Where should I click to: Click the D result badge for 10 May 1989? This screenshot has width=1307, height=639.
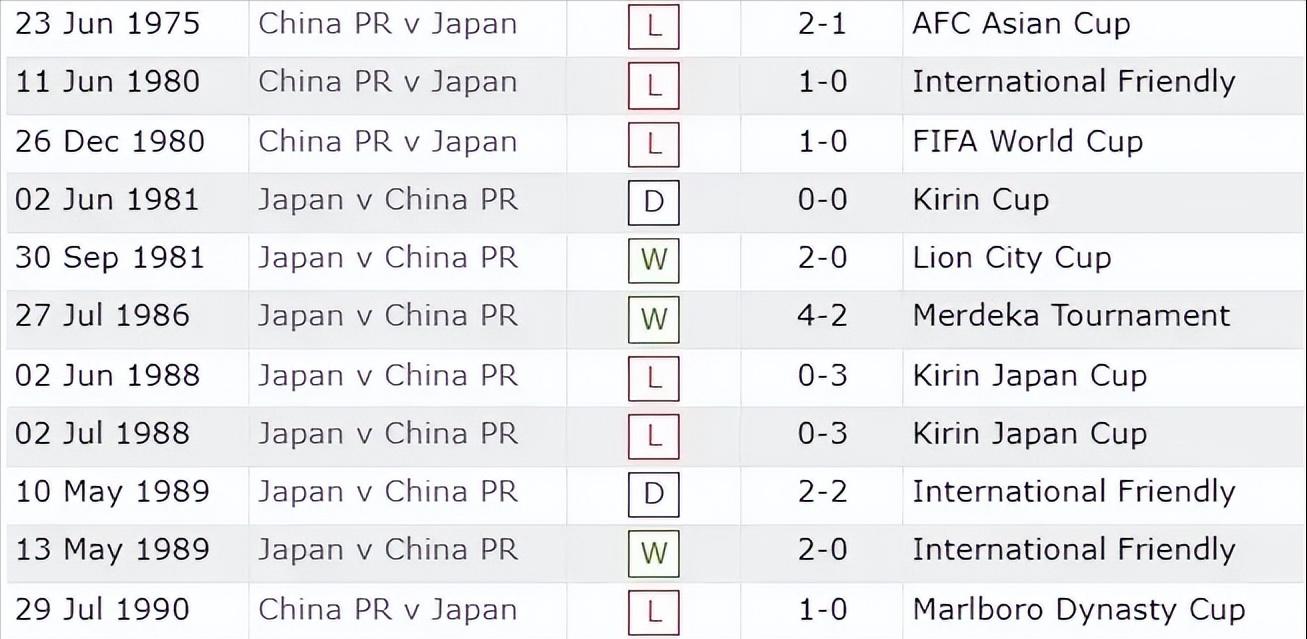[654, 494]
